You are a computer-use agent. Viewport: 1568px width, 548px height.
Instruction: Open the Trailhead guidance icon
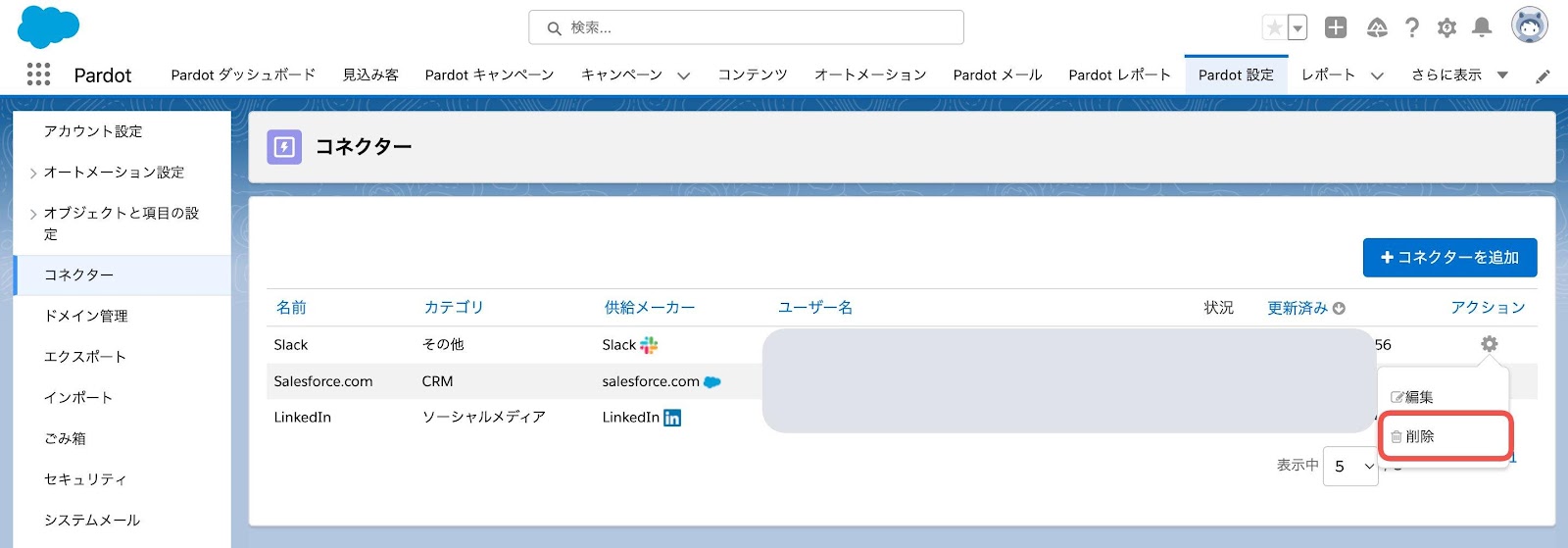pyautogui.click(x=1377, y=27)
